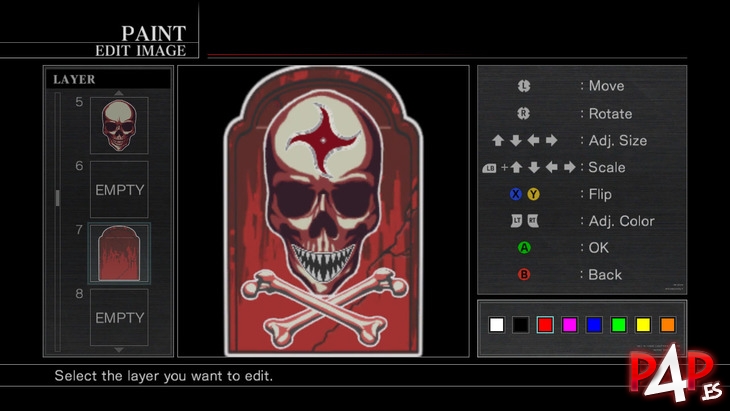Click the left arrow beside Scale
The width and height of the screenshot is (730, 411).
552,167
